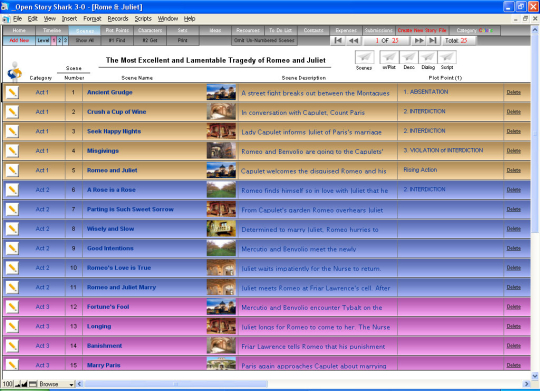
Task: Jump to the last record with the skip-to-end arrow
Action: click(x=433, y=41)
